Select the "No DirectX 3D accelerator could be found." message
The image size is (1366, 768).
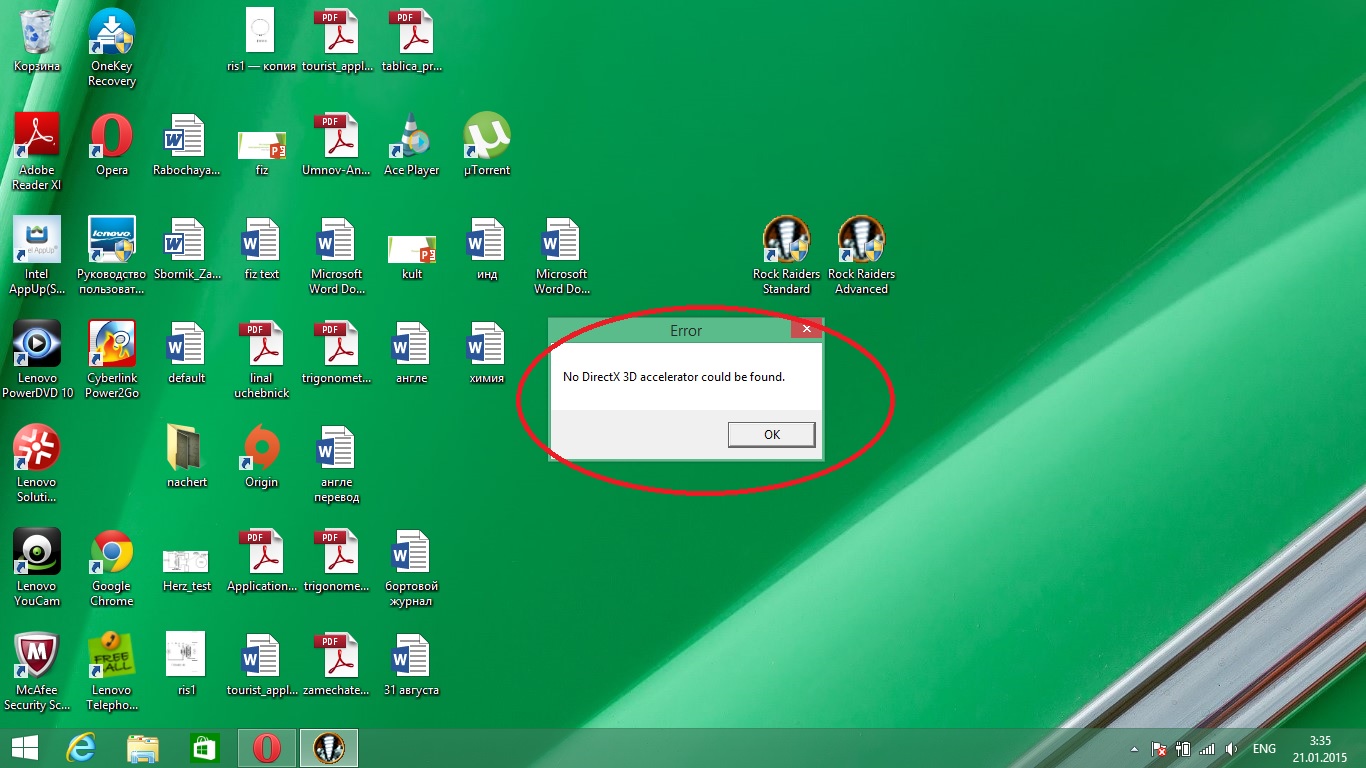674,377
